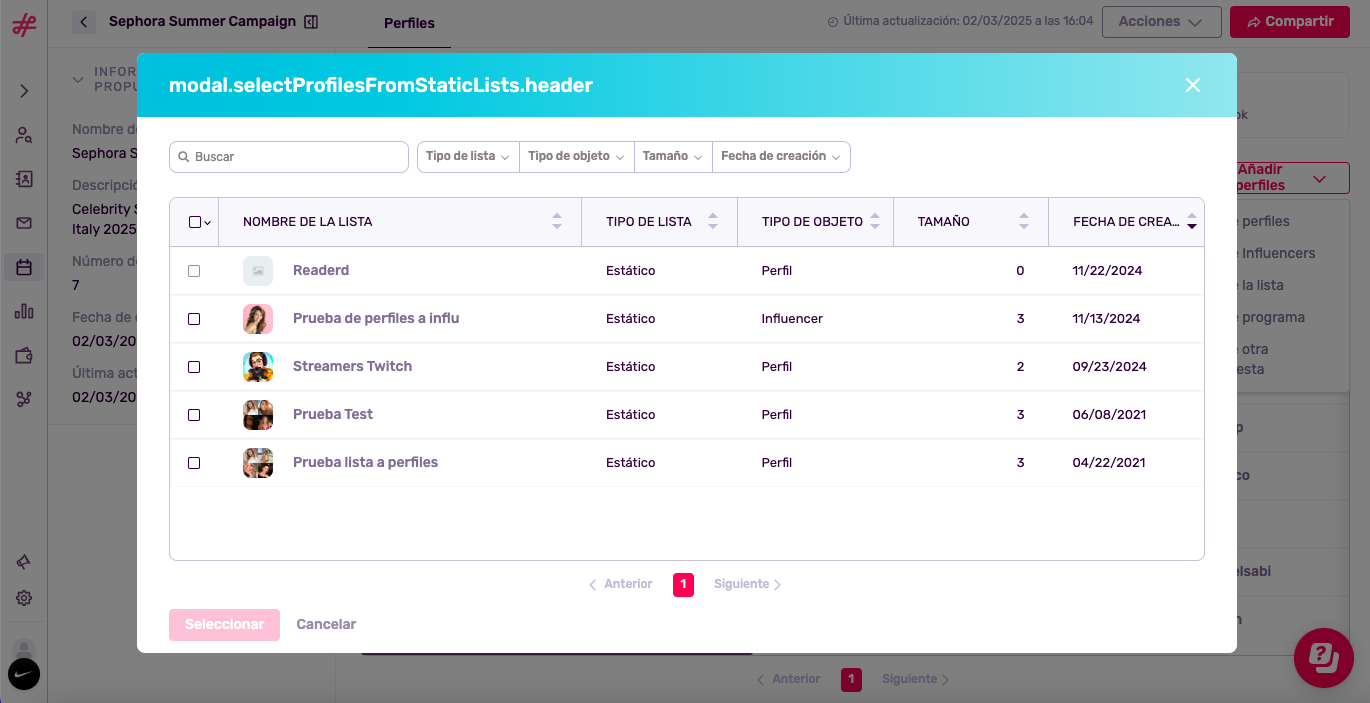
Task: Check the Prueba lista a perfiles checkbox
Action: (x=194, y=463)
